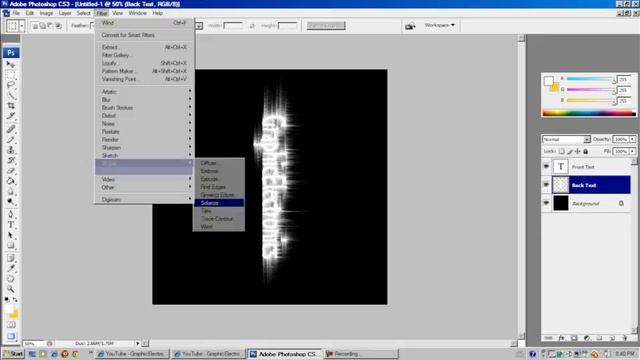The height and width of the screenshot is (360, 640).
Task: Select the Path Selection tool
Action: [x=11, y=235]
